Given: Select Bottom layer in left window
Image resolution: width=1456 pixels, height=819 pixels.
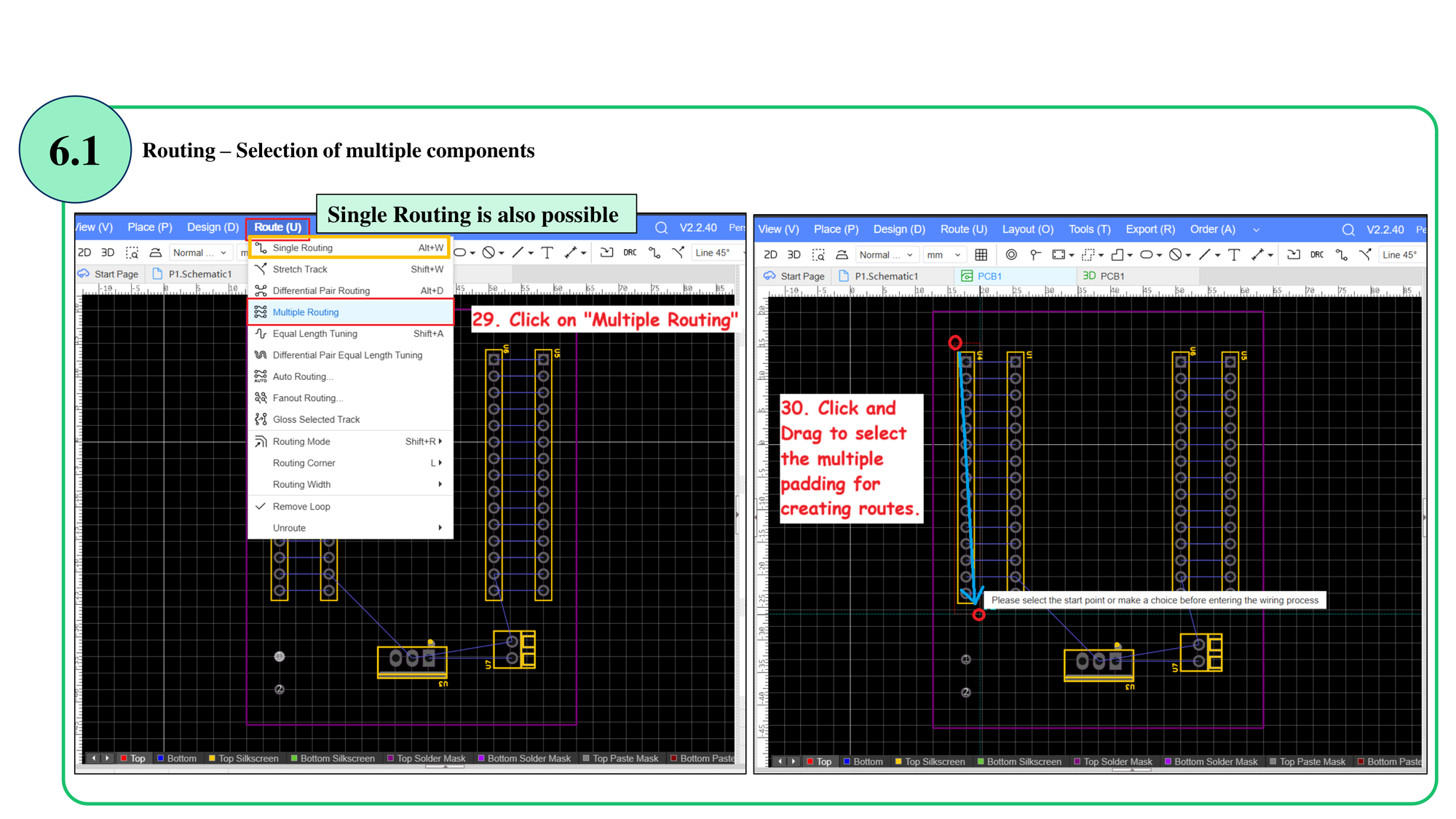Looking at the screenshot, I should coord(177,759).
